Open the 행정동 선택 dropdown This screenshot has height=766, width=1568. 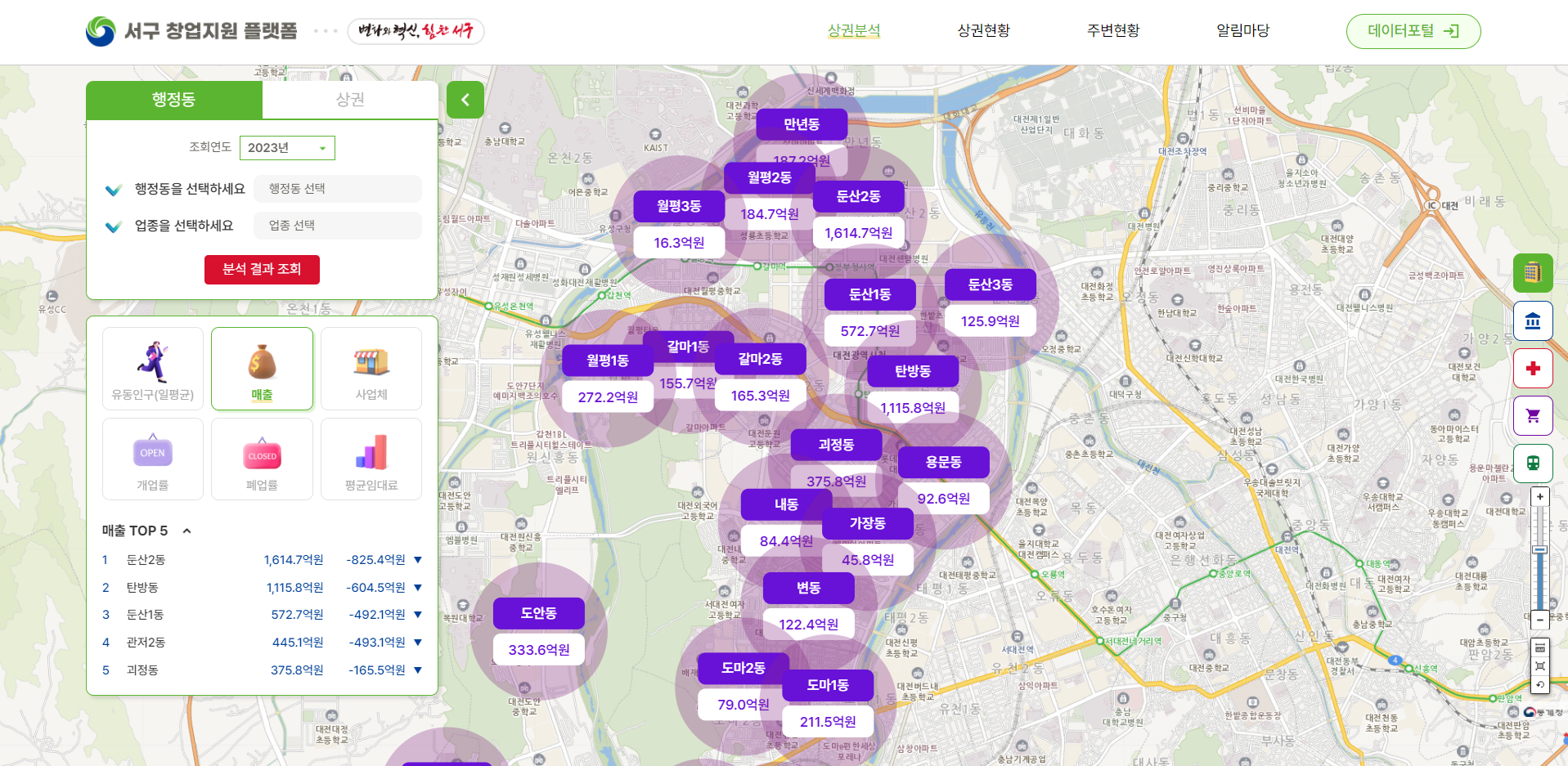click(x=338, y=189)
